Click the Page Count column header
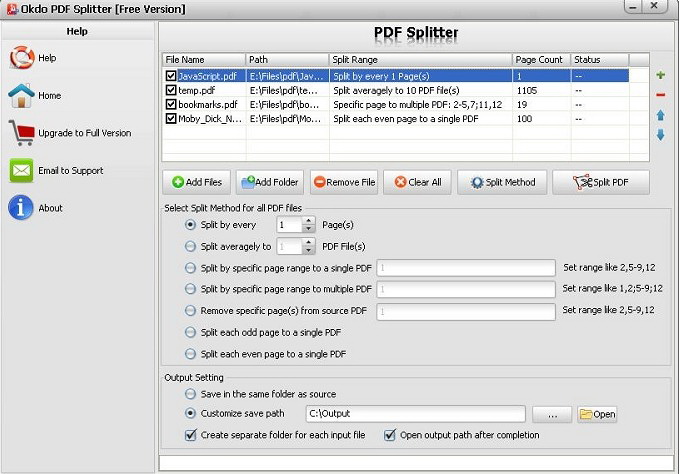Screen dimensions: 680x474 pos(541,60)
